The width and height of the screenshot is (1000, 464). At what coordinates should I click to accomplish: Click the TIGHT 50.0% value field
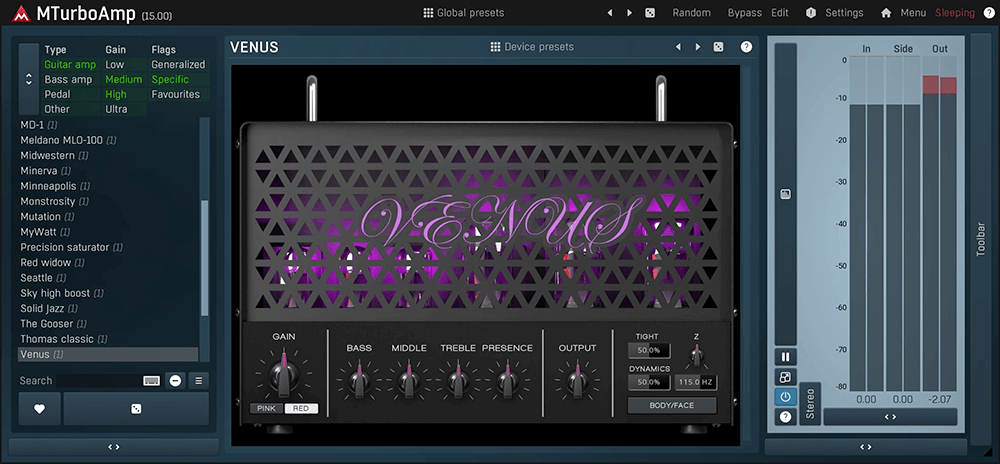point(649,351)
